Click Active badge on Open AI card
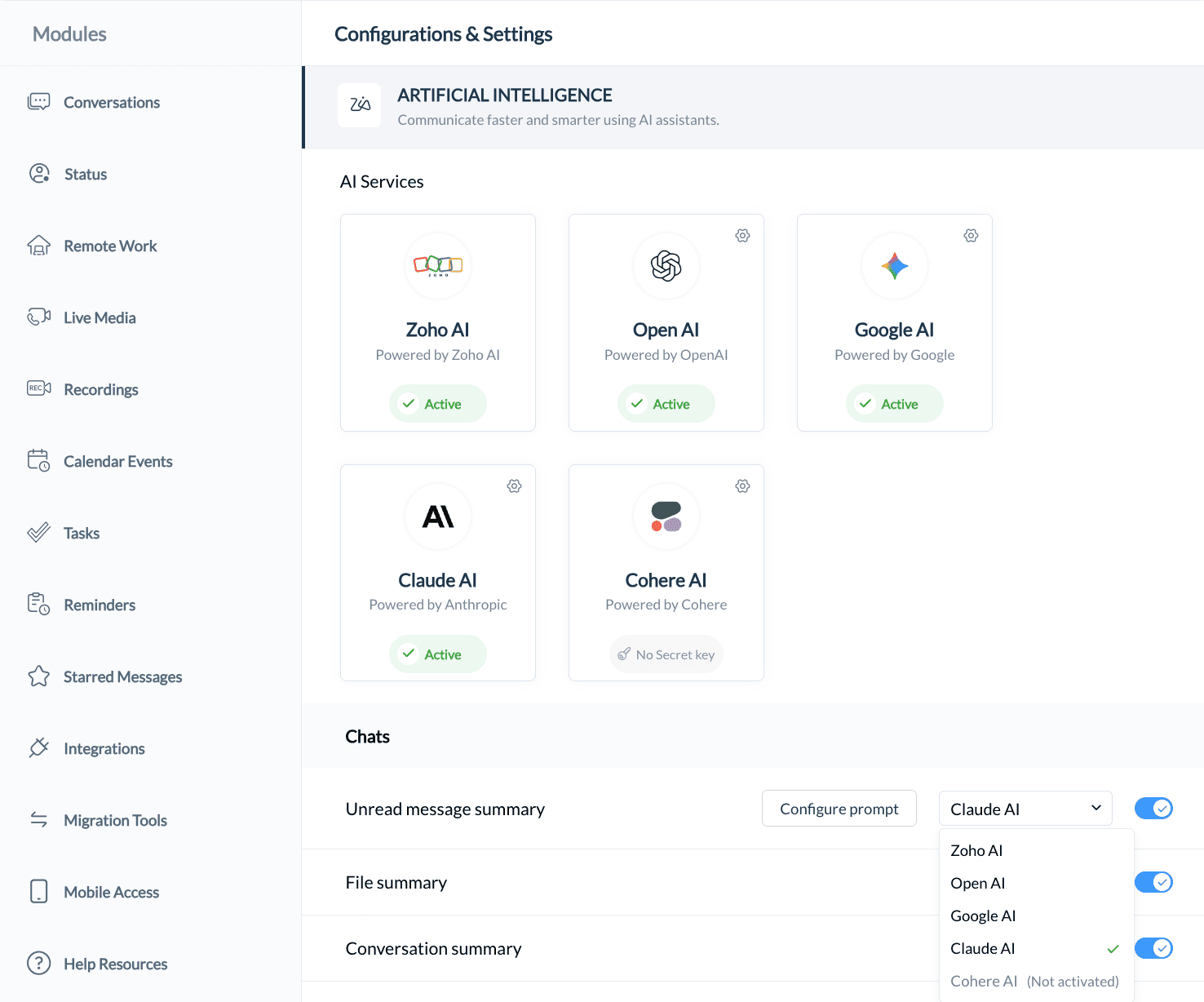The height and width of the screenshot is (1002, 1204). coord(666,404)
